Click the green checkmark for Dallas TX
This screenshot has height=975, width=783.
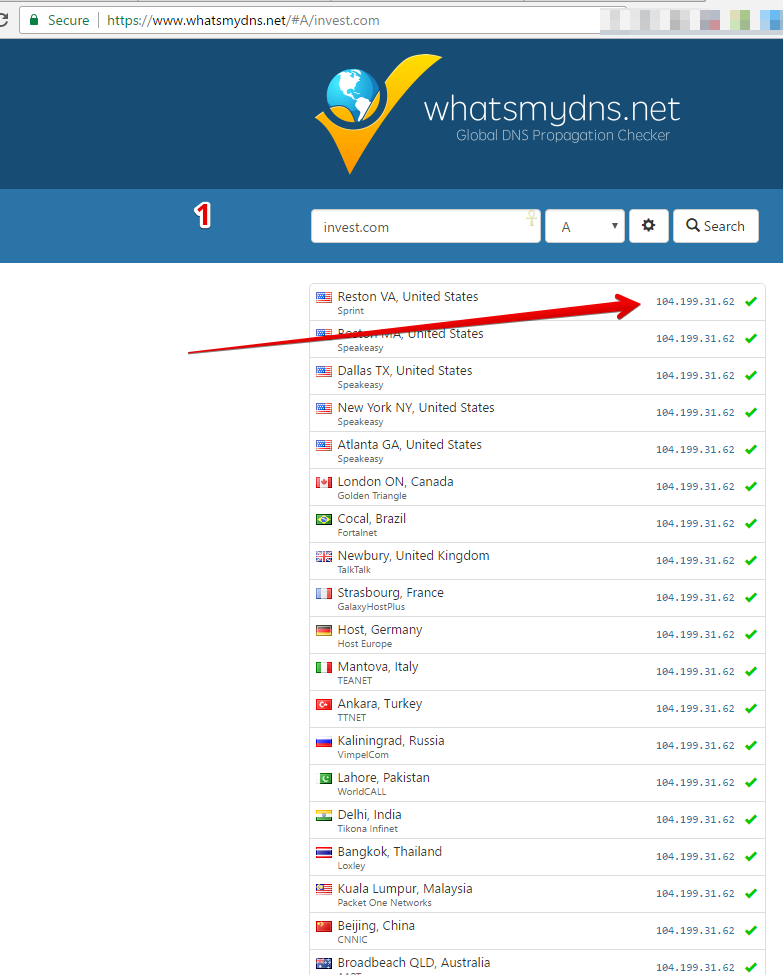751,376
